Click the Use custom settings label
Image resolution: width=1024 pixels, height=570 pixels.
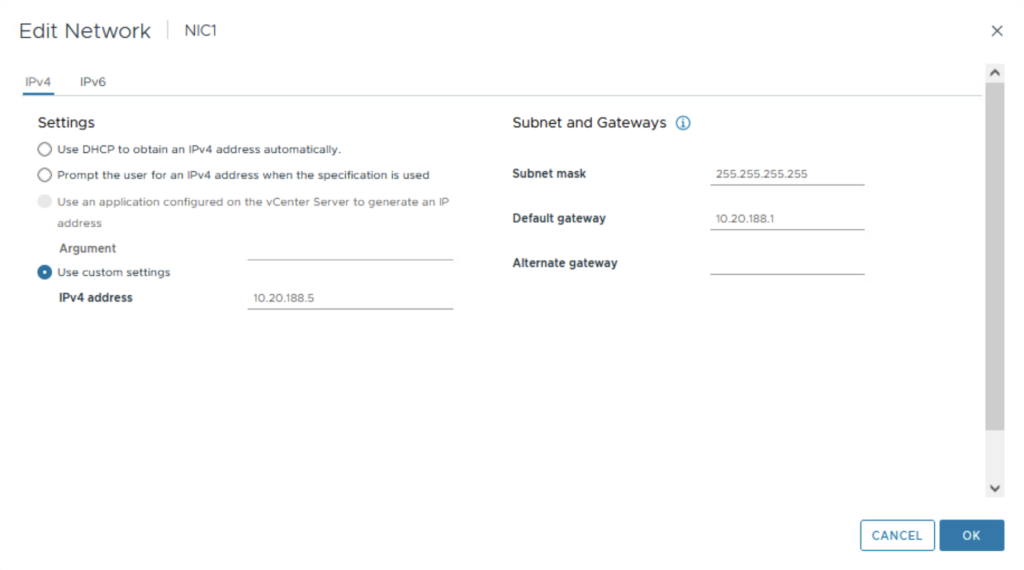click(114, 272)
